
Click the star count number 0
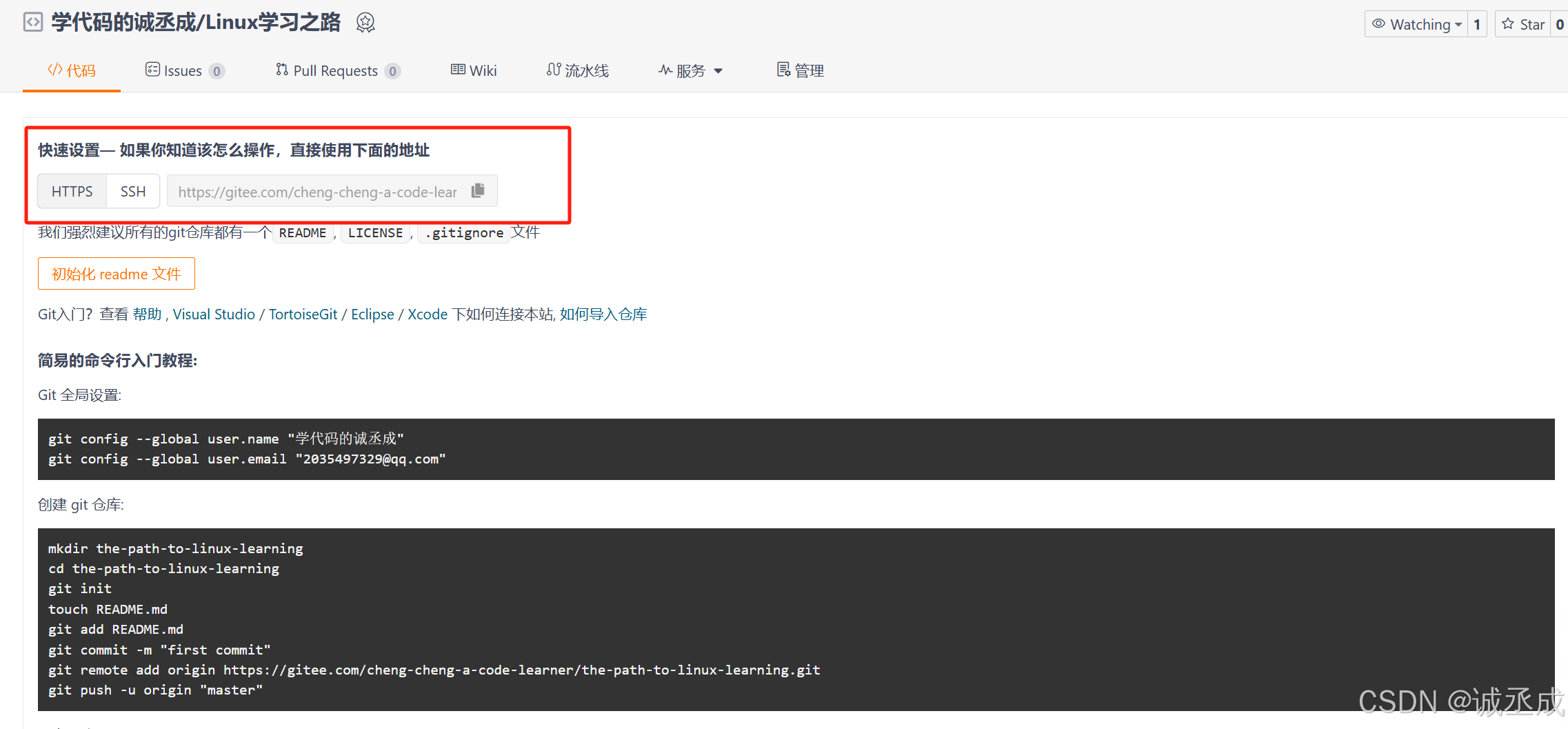click(1559, 24)
